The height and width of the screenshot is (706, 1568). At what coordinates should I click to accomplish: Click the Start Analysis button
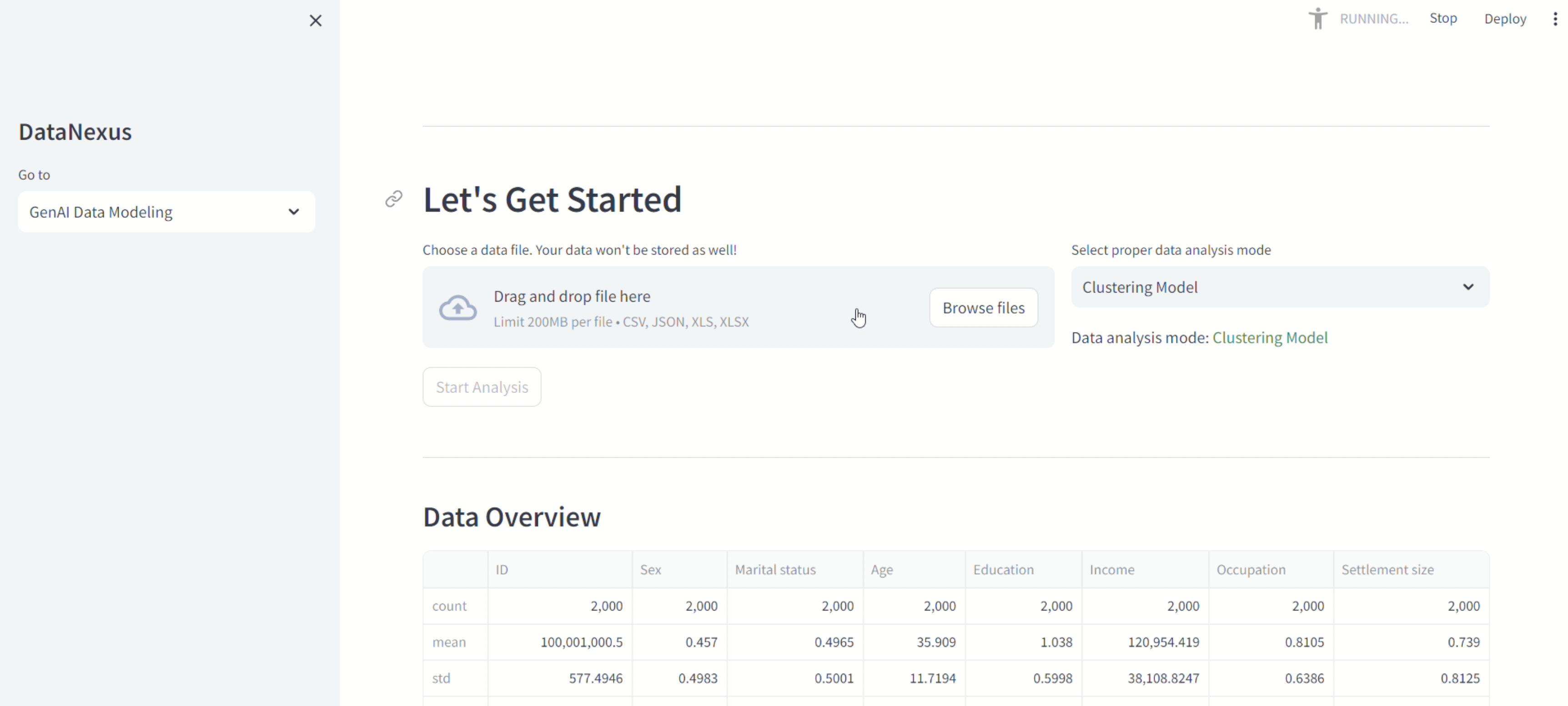pos(482,387)
